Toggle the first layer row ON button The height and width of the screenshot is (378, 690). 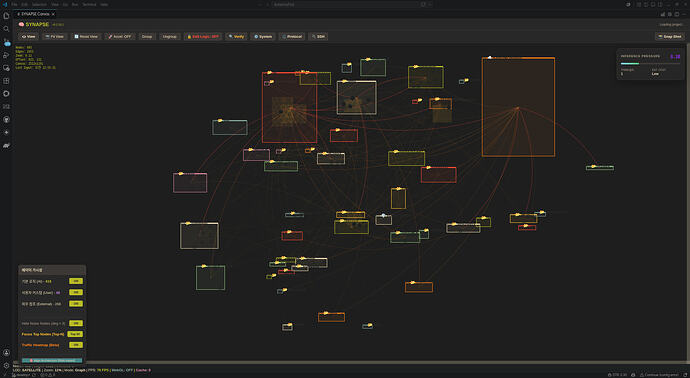(x=76, y=281)
